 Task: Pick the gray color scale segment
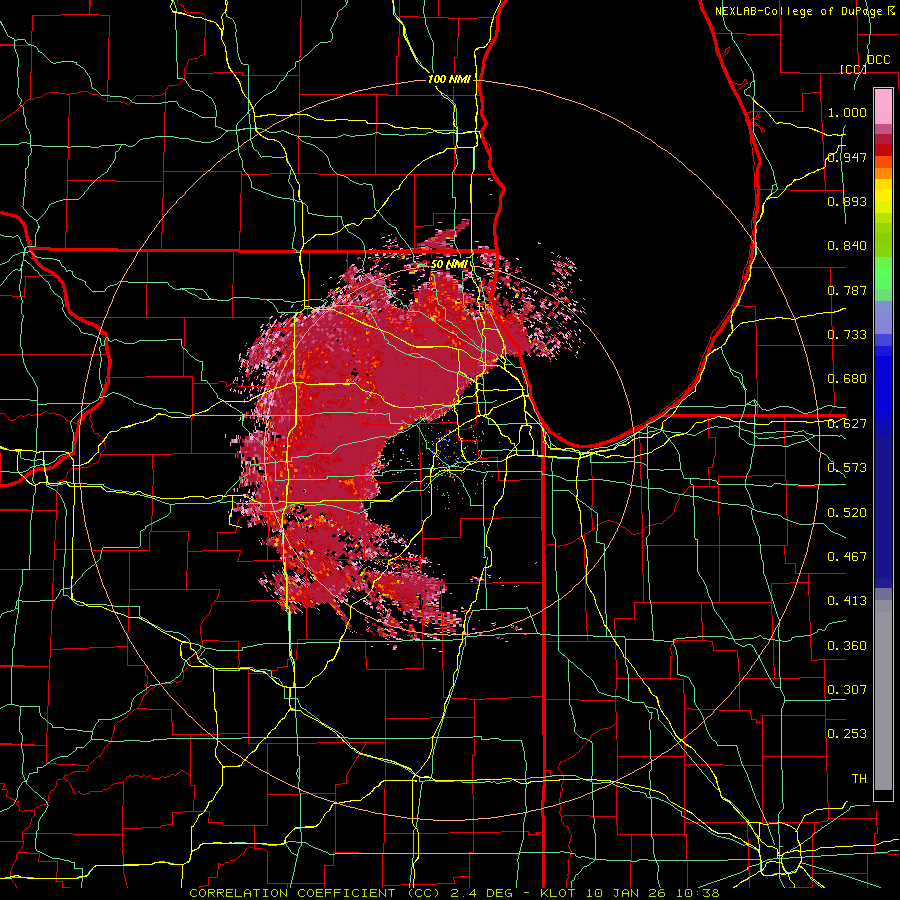[x=883, y=700]
